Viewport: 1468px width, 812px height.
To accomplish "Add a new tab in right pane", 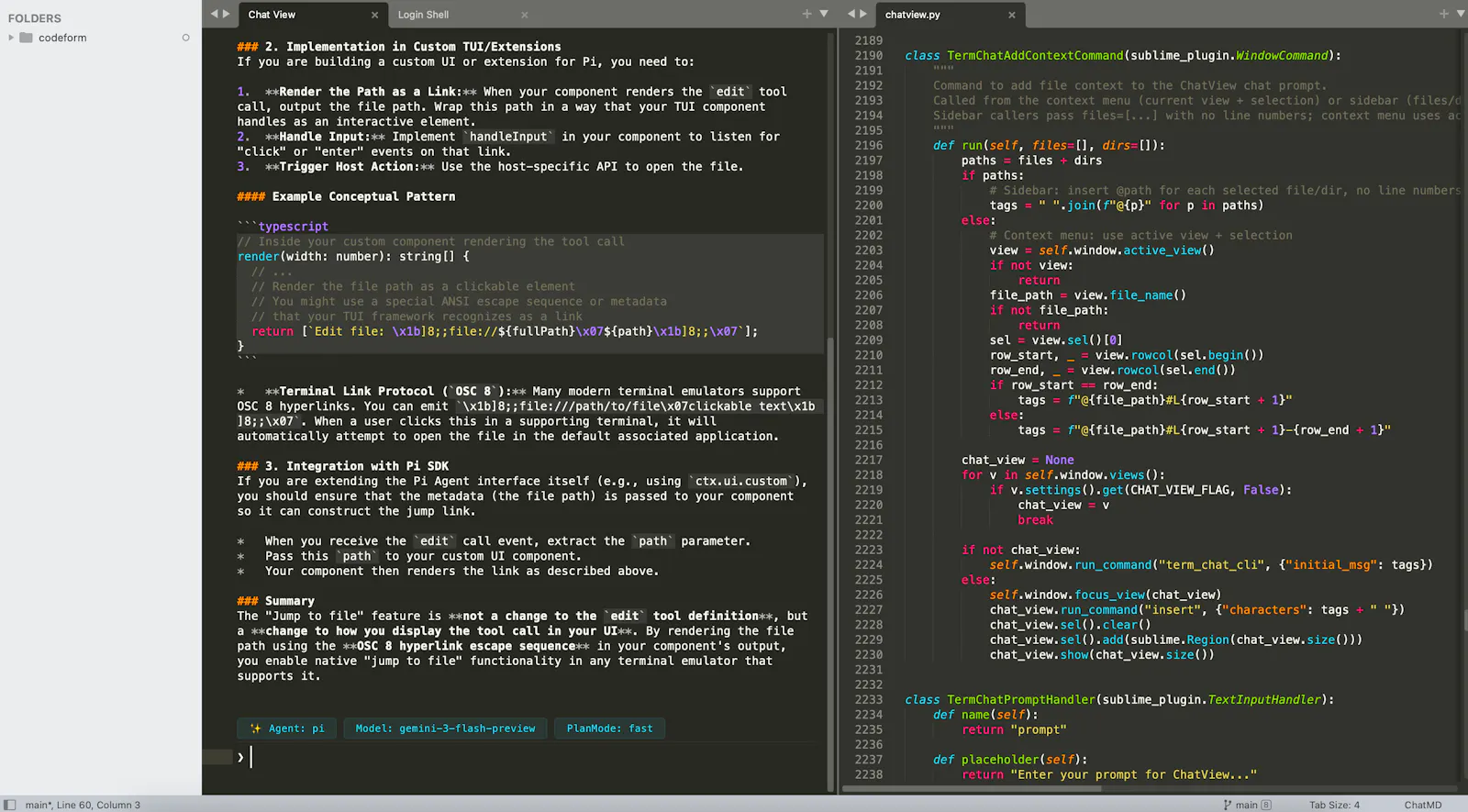I will (1443, 14).
